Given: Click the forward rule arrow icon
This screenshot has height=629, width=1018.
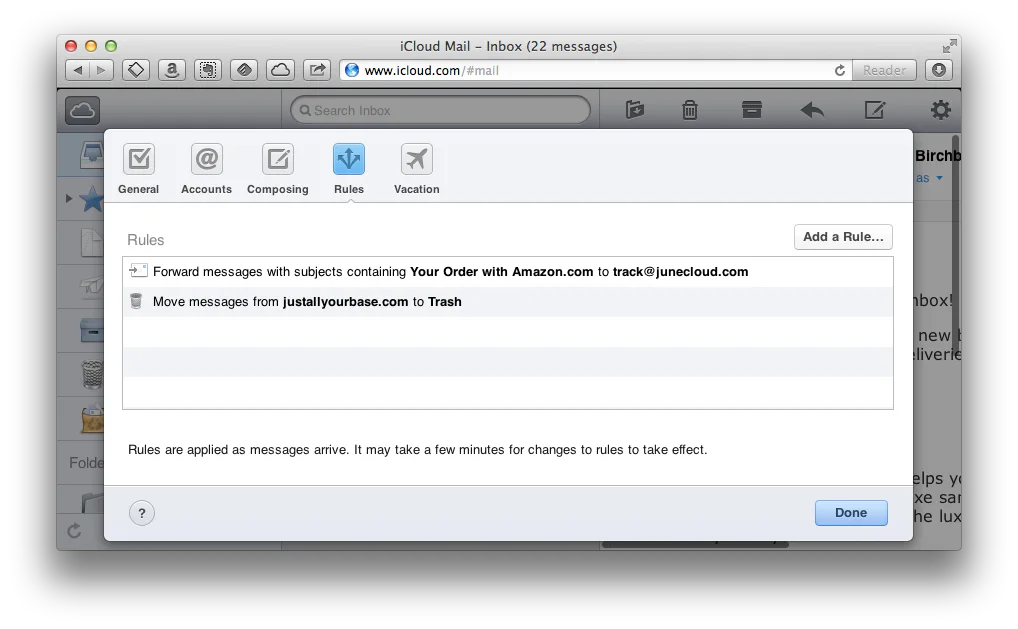Looking at the screenshot, I should [138, 271].
